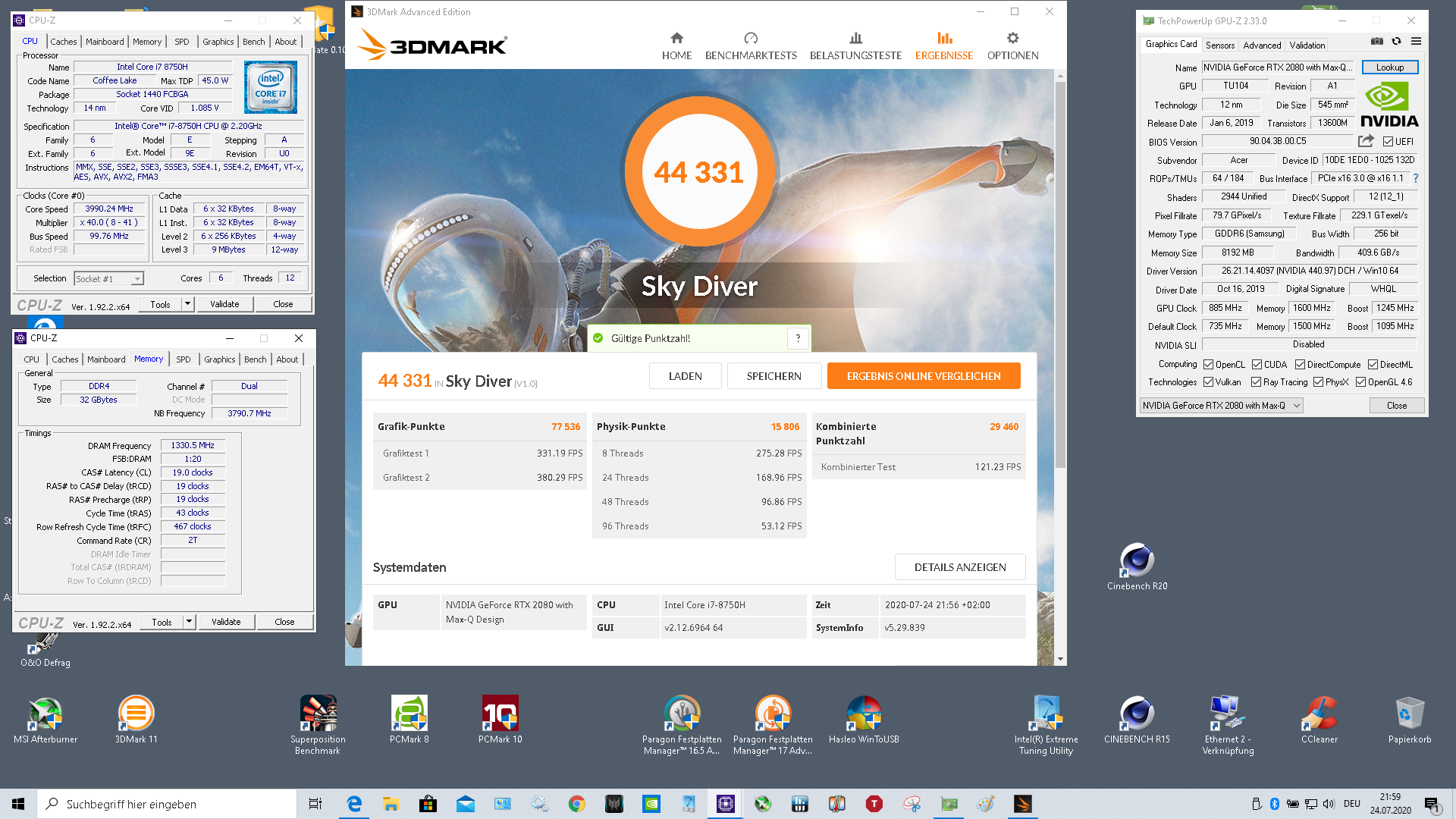Click the Details Anzeigen button
The width and height of the screenshot is (1456, 819).
coord(960,567)
